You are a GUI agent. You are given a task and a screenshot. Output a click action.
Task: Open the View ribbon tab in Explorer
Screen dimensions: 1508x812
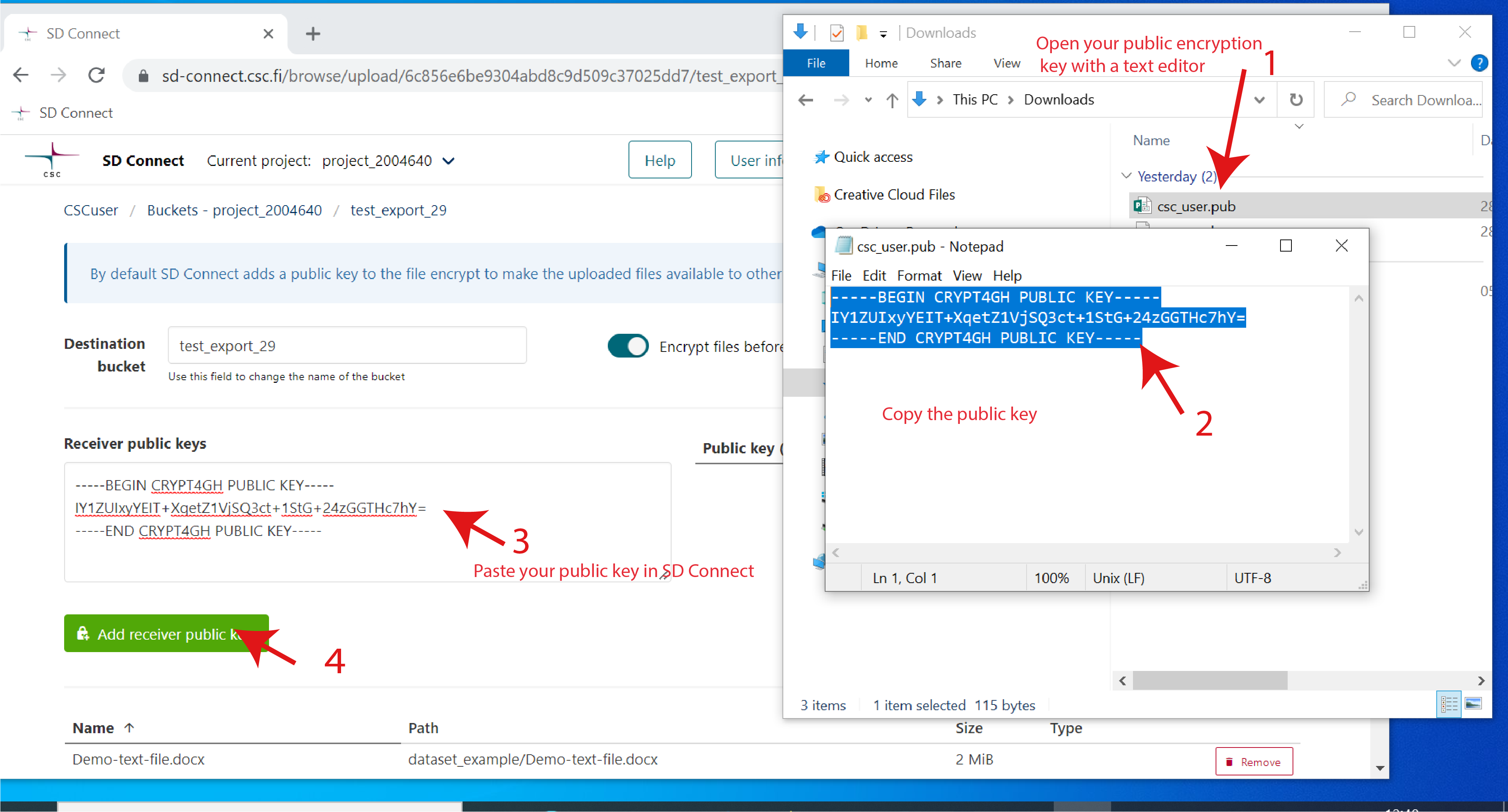pyautogui.click(x=1006, y=63)
